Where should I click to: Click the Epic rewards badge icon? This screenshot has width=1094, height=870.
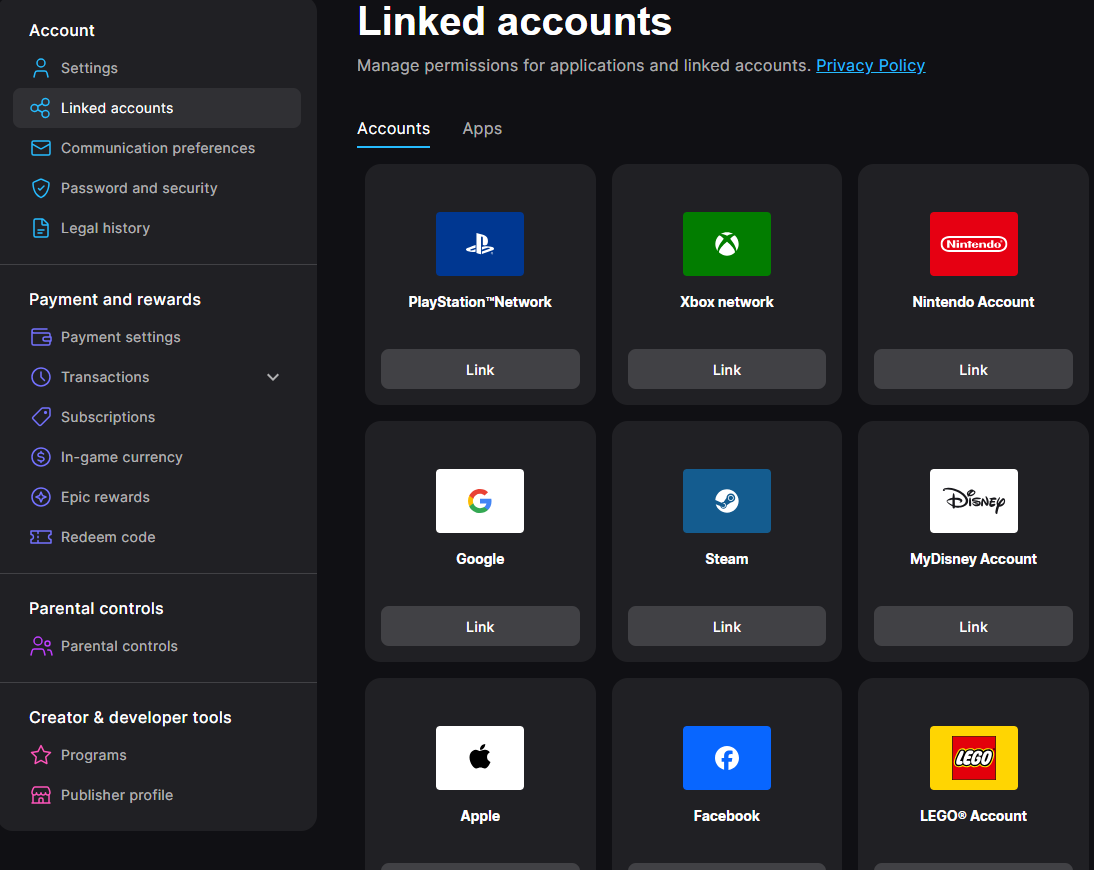pyautogui.click(x=40, y=497)
